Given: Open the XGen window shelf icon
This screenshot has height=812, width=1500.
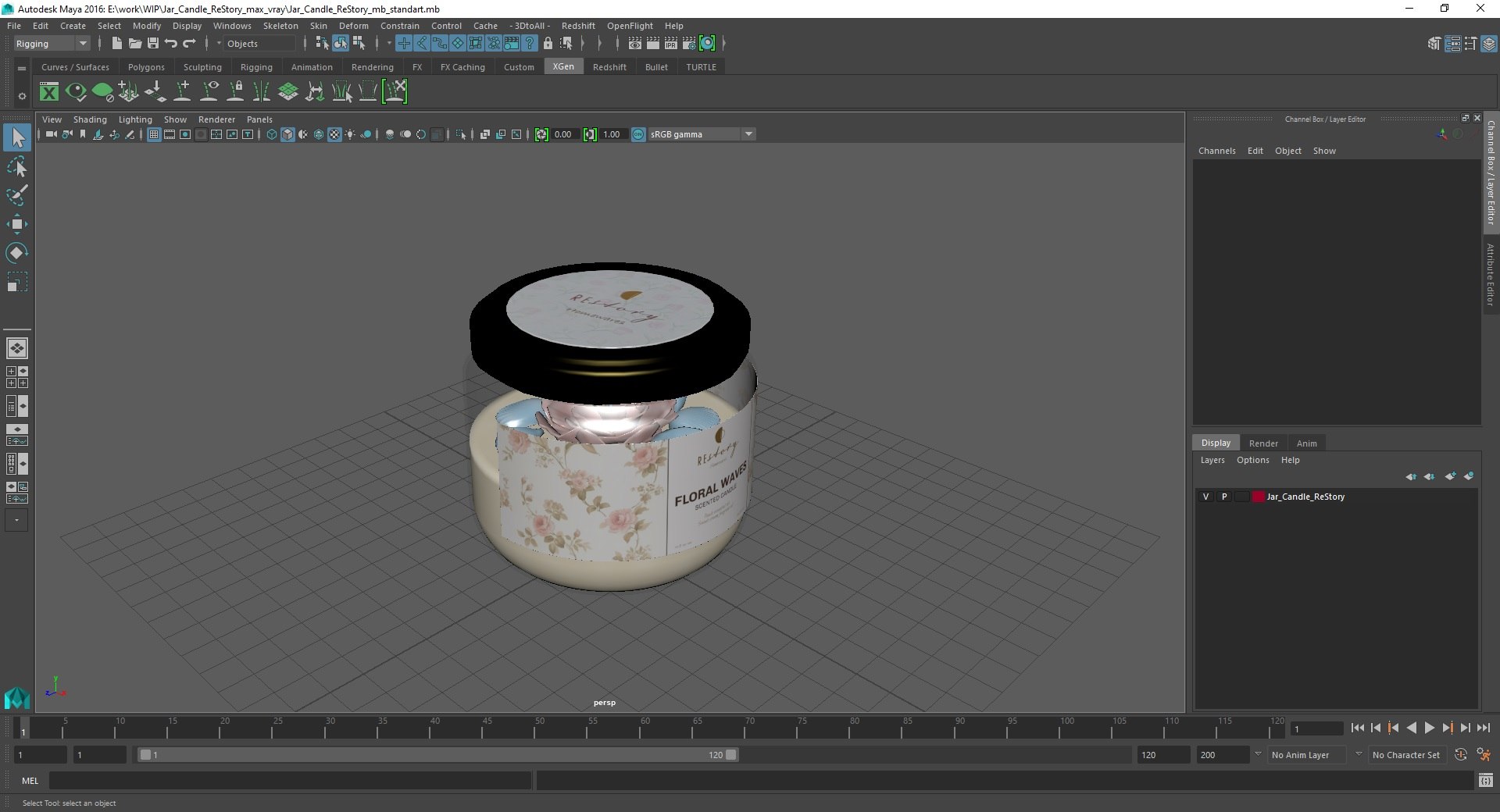Looking at the screenshot, I should pos(49,92).
